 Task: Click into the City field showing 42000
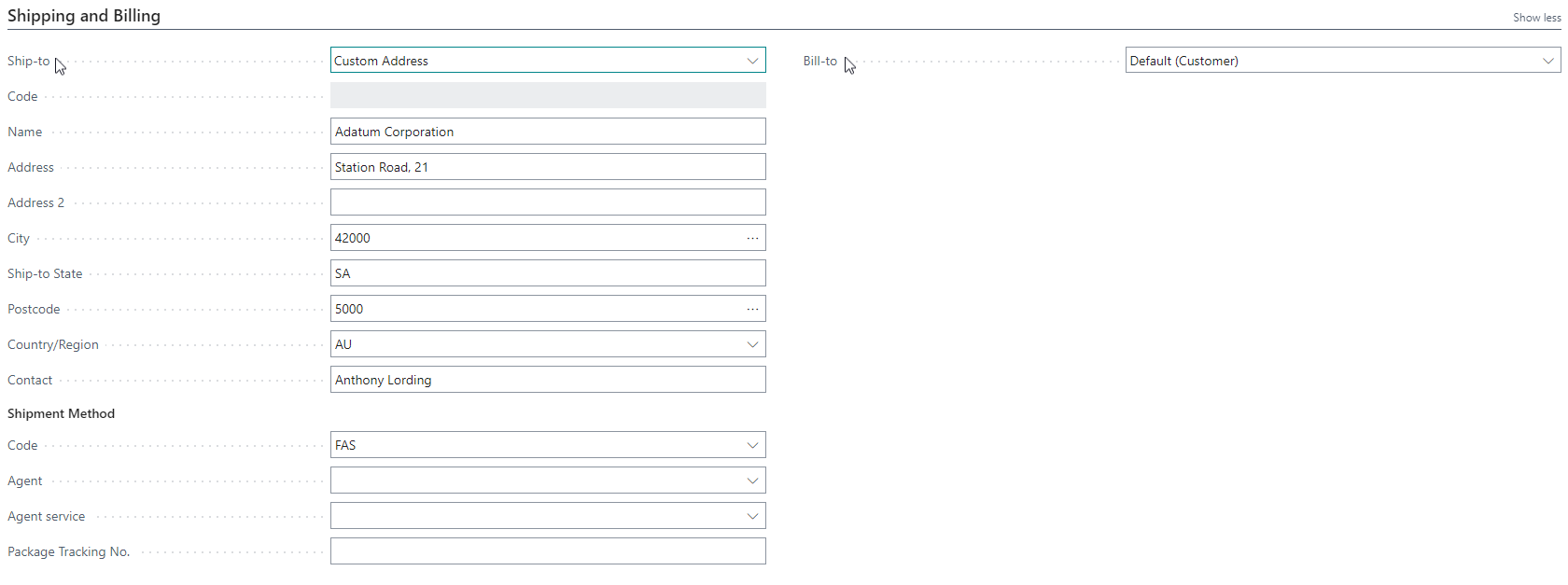click(x=536, y=238)
